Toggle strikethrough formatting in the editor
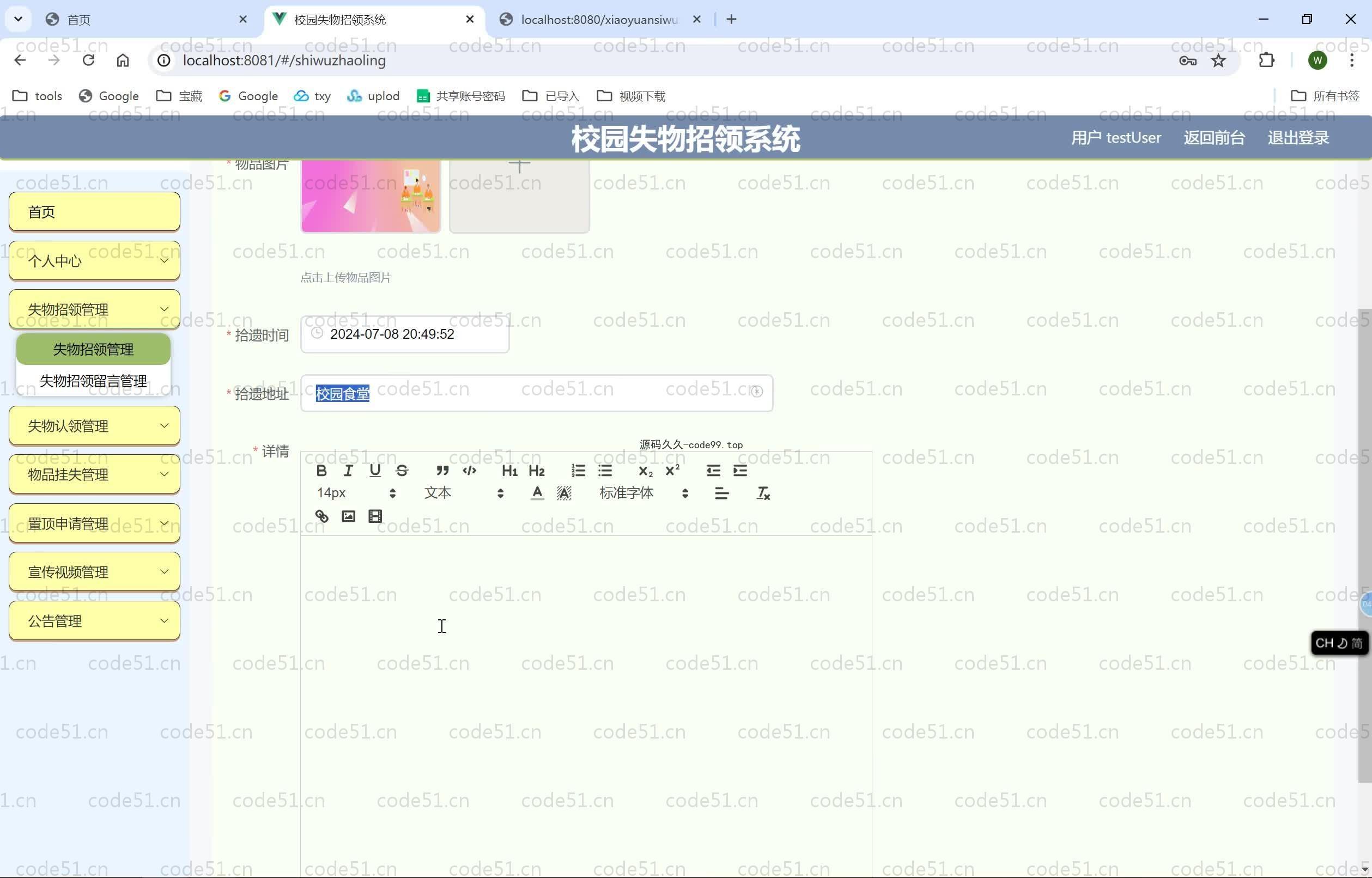This screenshot has height=878, width=1372. coord(402,471)
